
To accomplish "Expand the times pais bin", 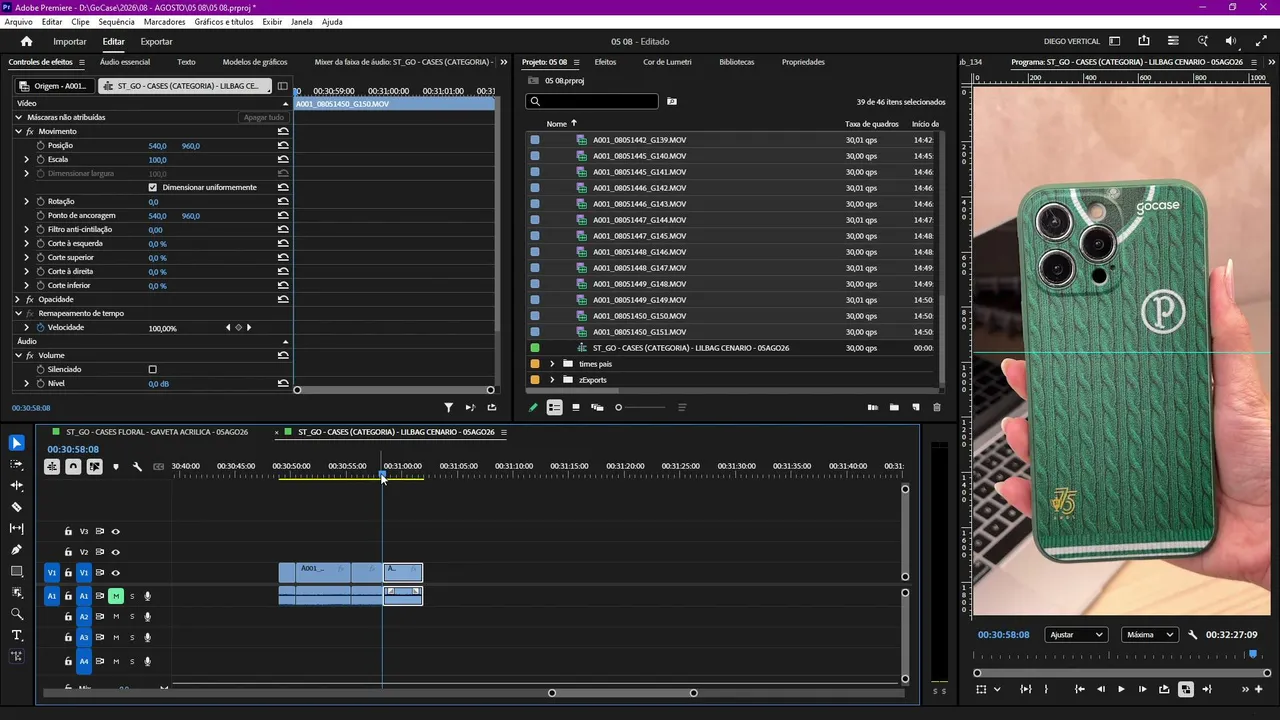I will coord(552,364).
